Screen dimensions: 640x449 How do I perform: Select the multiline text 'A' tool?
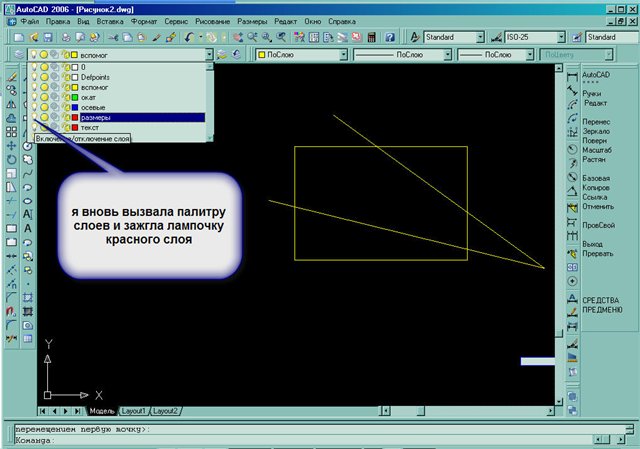click(x=26, y=228)
